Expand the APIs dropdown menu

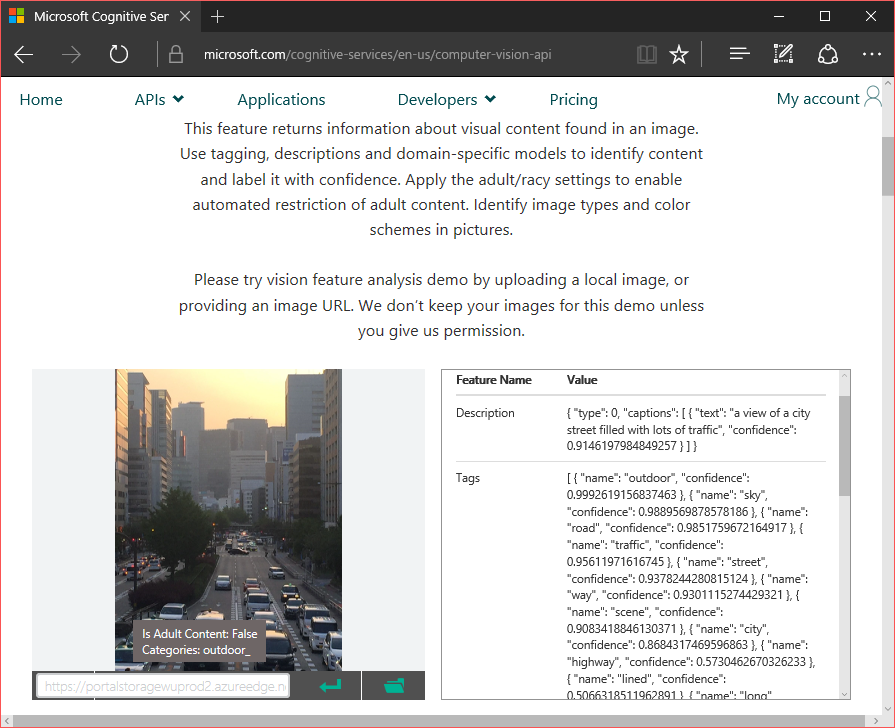pyautogui.click(x=159, y=99)
